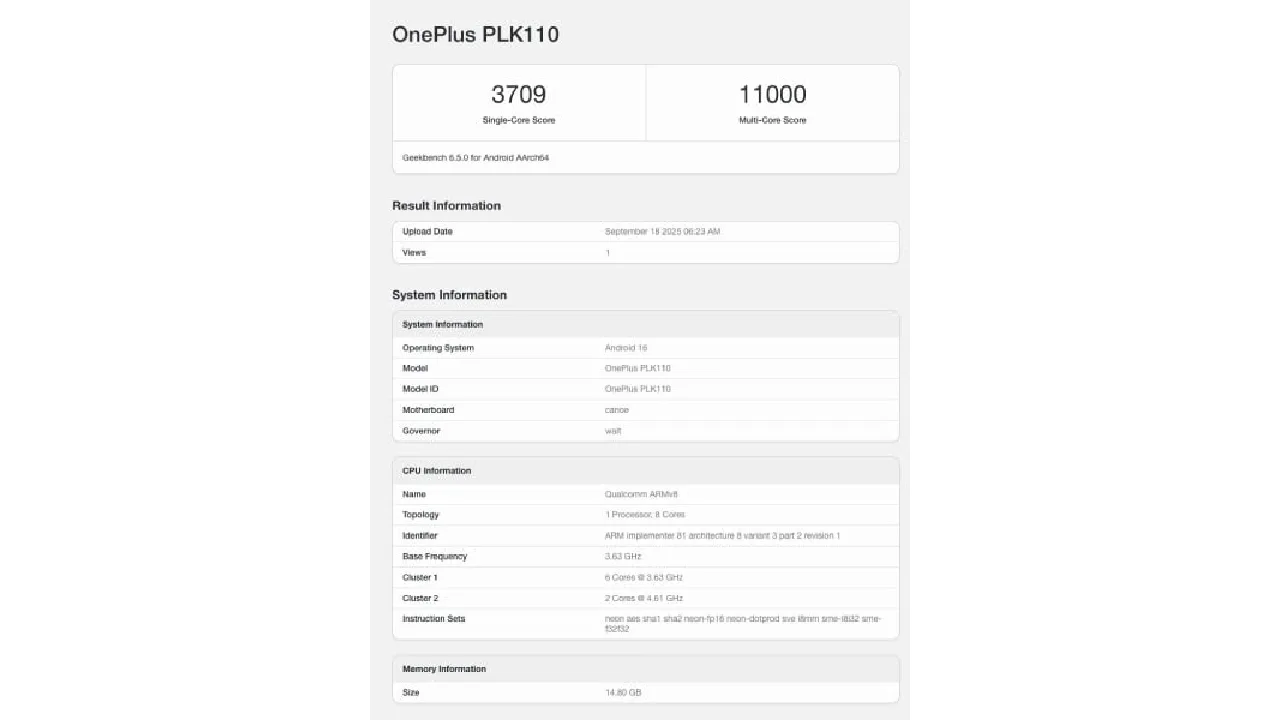Screen dimensions: 1280x720
Task: Select the '2 Cores @ 4.61 GHz' value
Action: click(644, 598)
